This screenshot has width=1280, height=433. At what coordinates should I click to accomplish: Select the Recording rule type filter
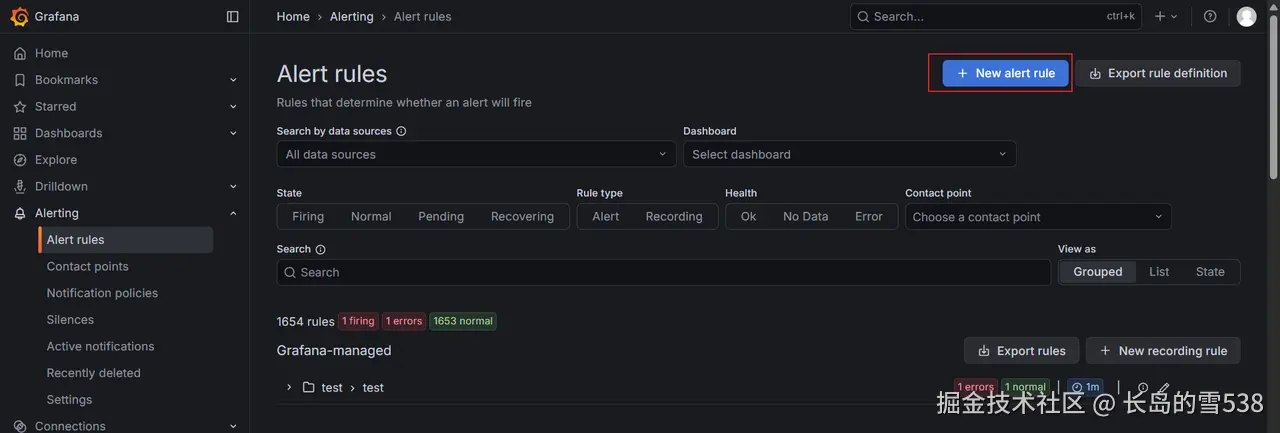pyautogui.click(x=673, y=216)
